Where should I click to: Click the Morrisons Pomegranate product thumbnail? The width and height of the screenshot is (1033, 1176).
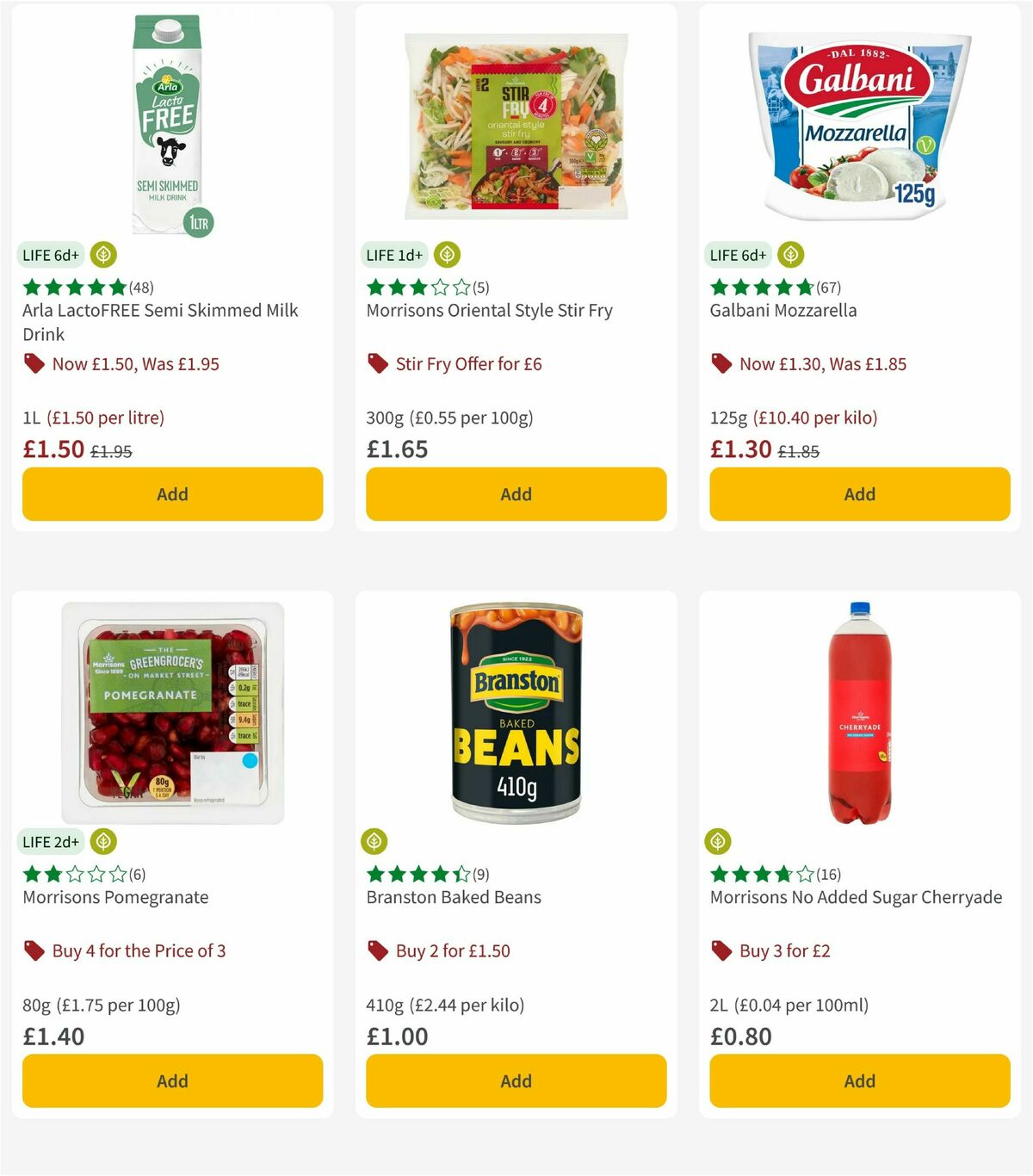[x=172, y=715]
